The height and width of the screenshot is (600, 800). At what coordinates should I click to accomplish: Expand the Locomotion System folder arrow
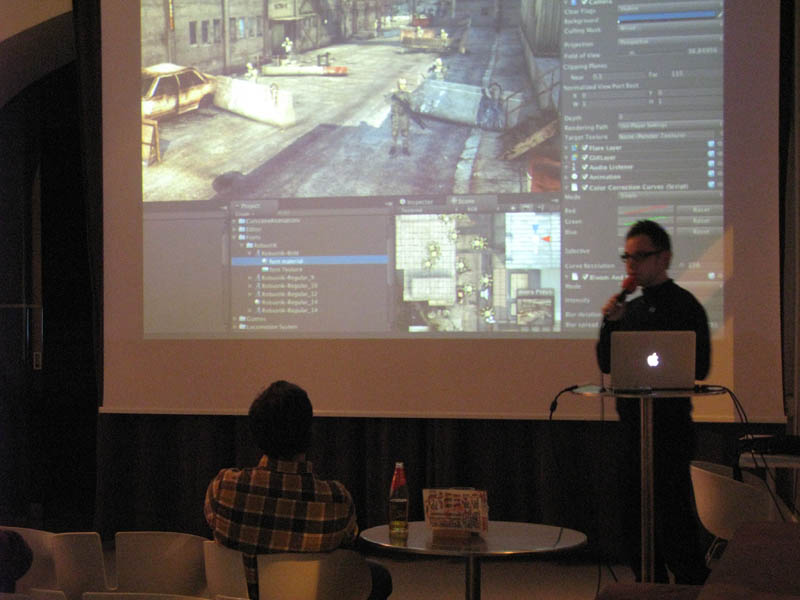(x=235, y=327)
